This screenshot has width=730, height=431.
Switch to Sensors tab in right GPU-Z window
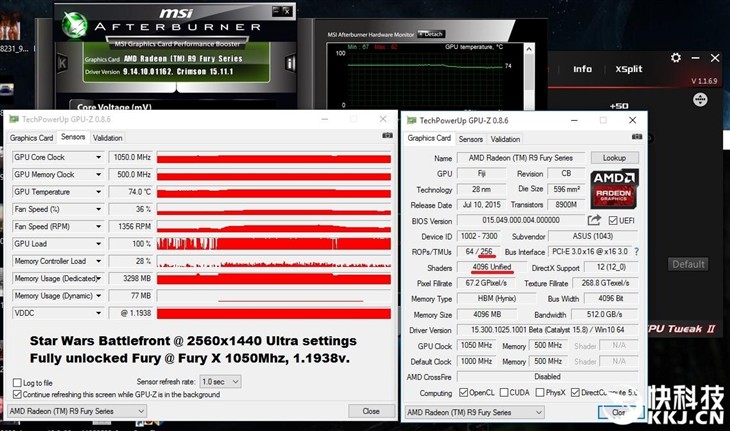[x=471, y=139]
